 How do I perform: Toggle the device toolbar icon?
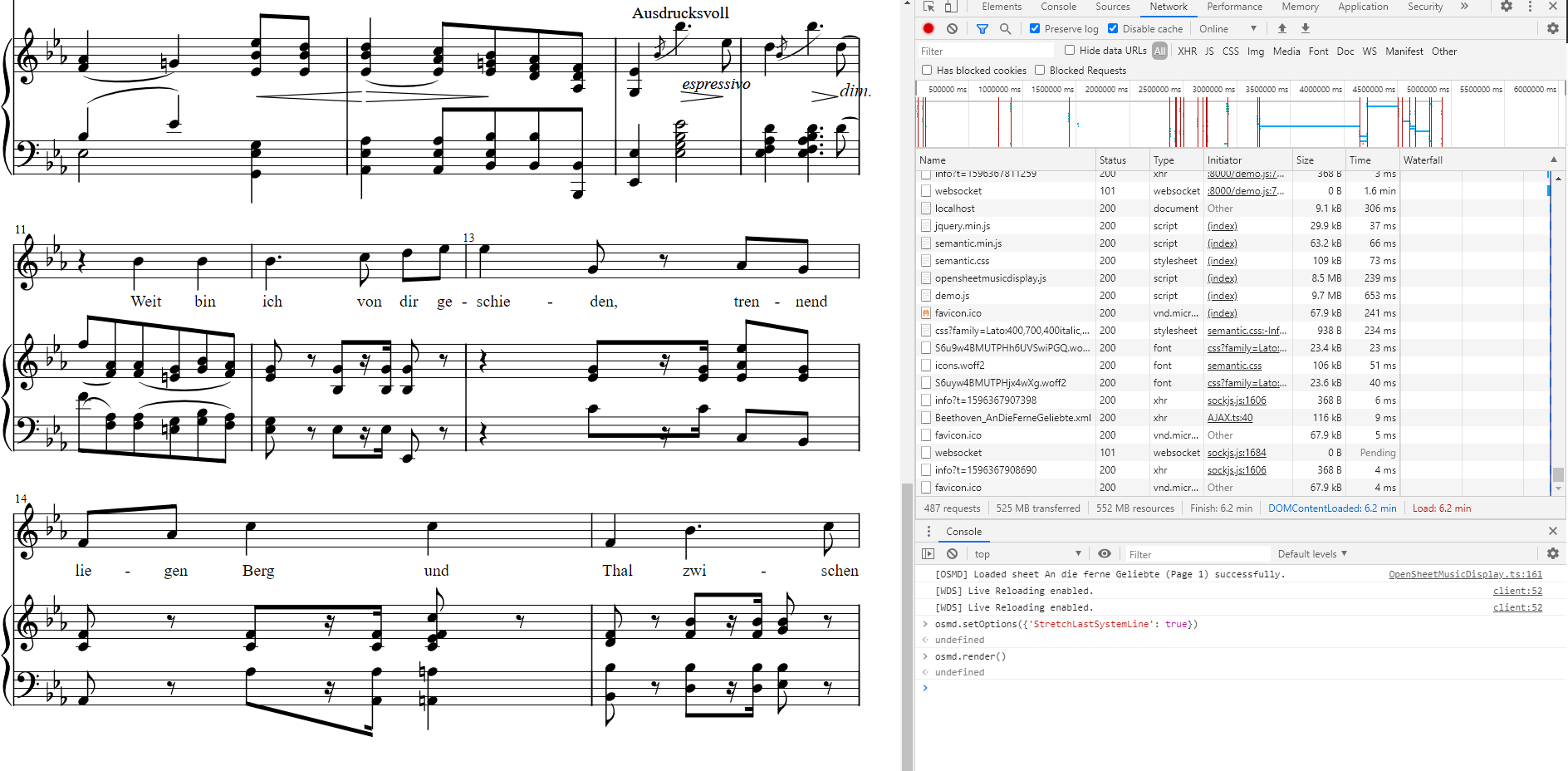point(951,7)
